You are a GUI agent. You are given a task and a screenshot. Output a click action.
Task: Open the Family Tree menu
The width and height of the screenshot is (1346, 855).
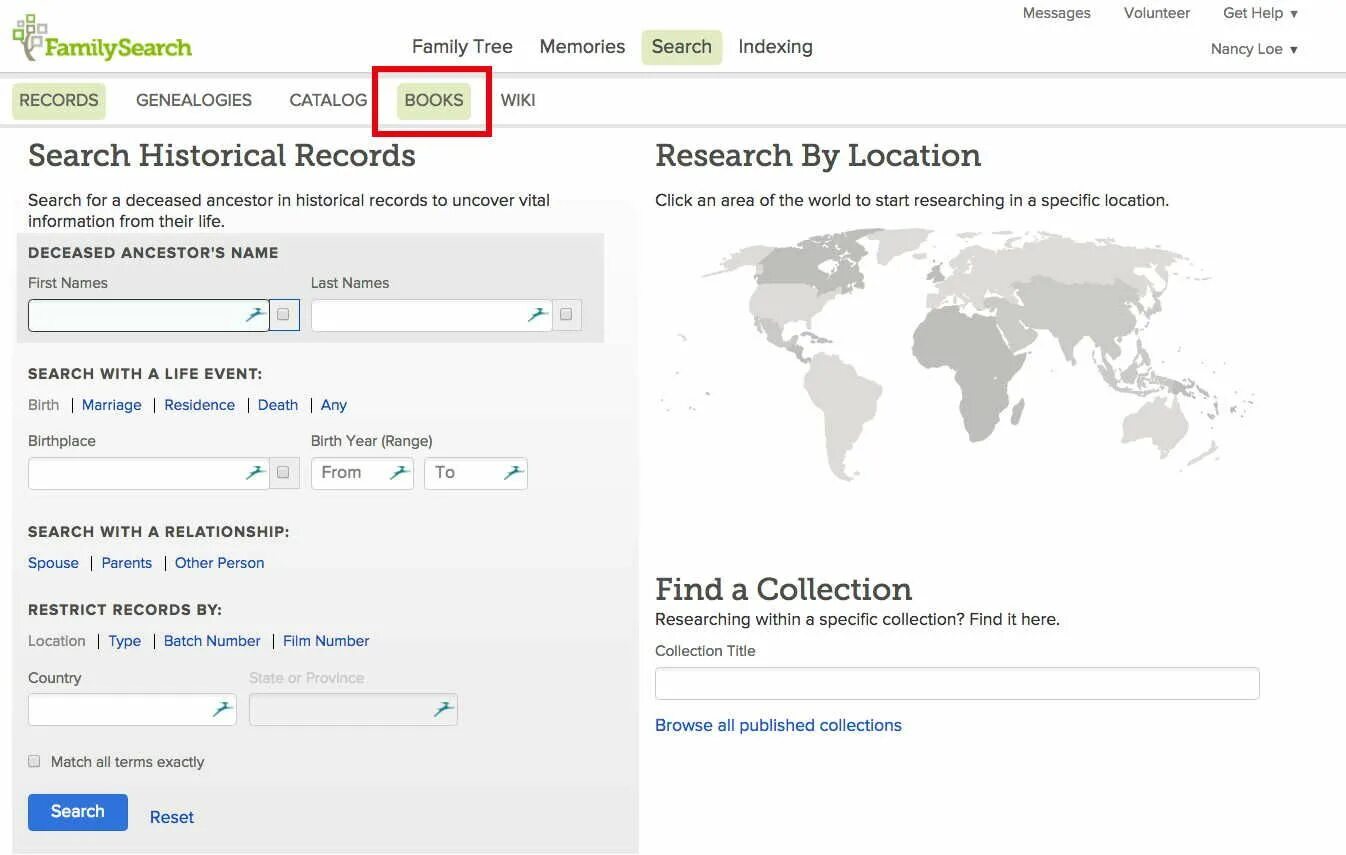pyautogui.click(x=462, y=47)
